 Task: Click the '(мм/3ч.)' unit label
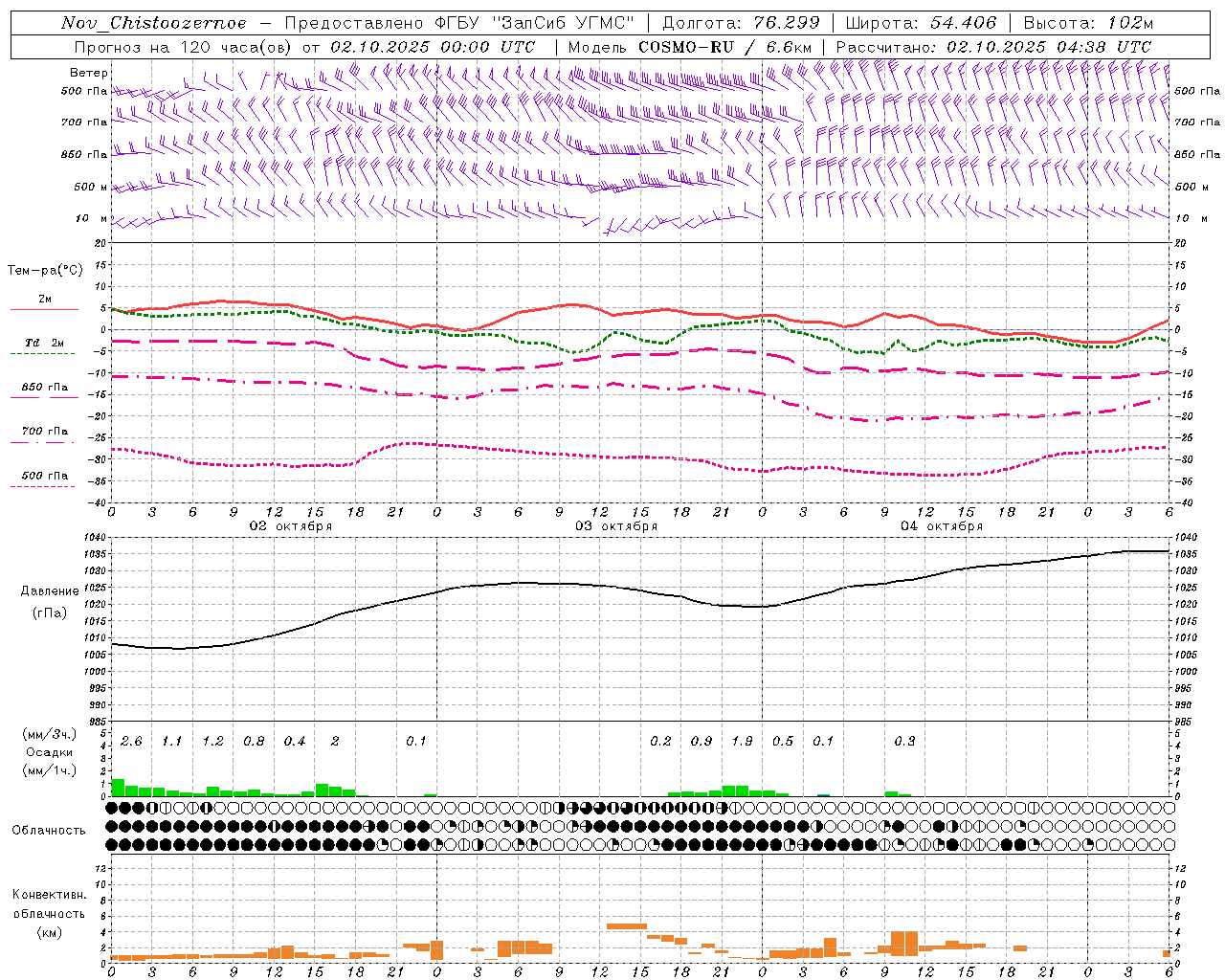(50, 735)
